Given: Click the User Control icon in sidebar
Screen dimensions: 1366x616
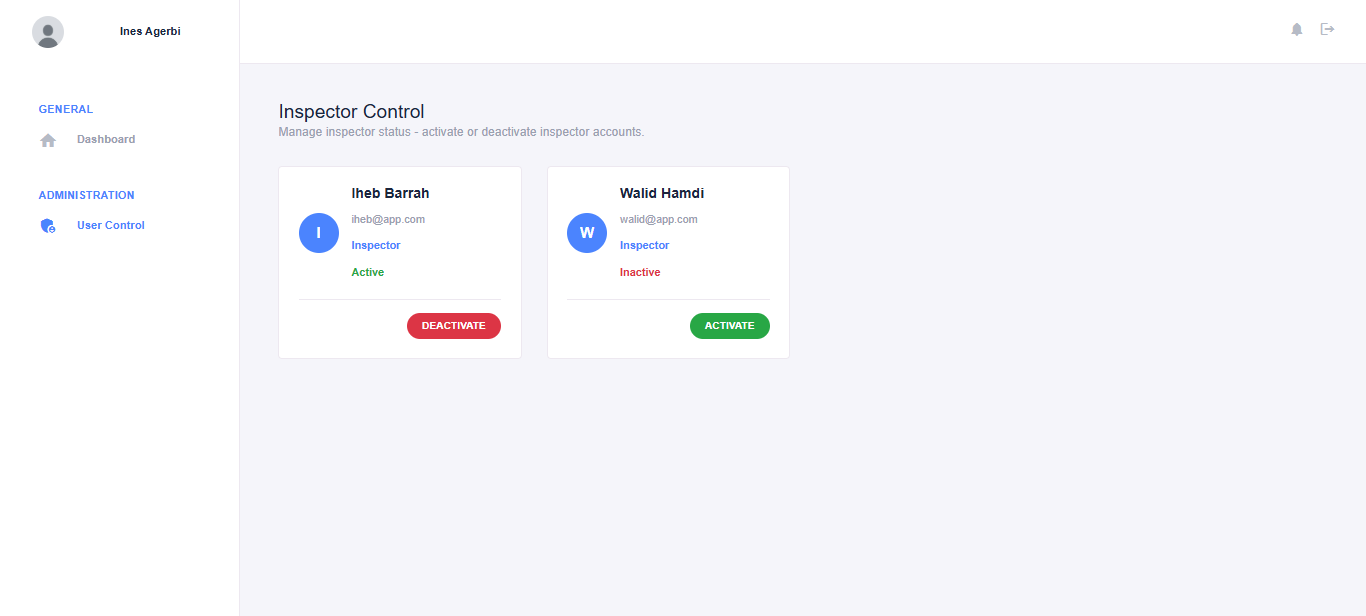Looking at the screenshot, I should coord(47,225).
